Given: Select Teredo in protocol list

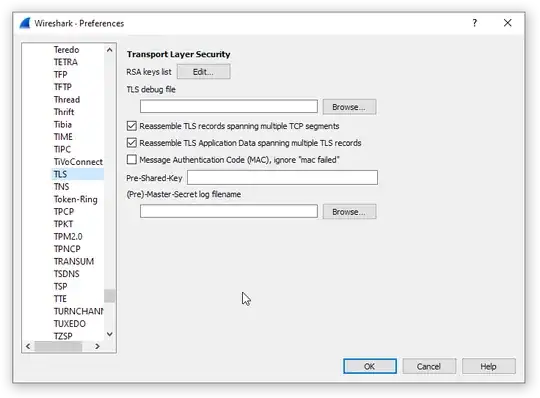Looking at the screenshot, I should [x=66, y=50].
